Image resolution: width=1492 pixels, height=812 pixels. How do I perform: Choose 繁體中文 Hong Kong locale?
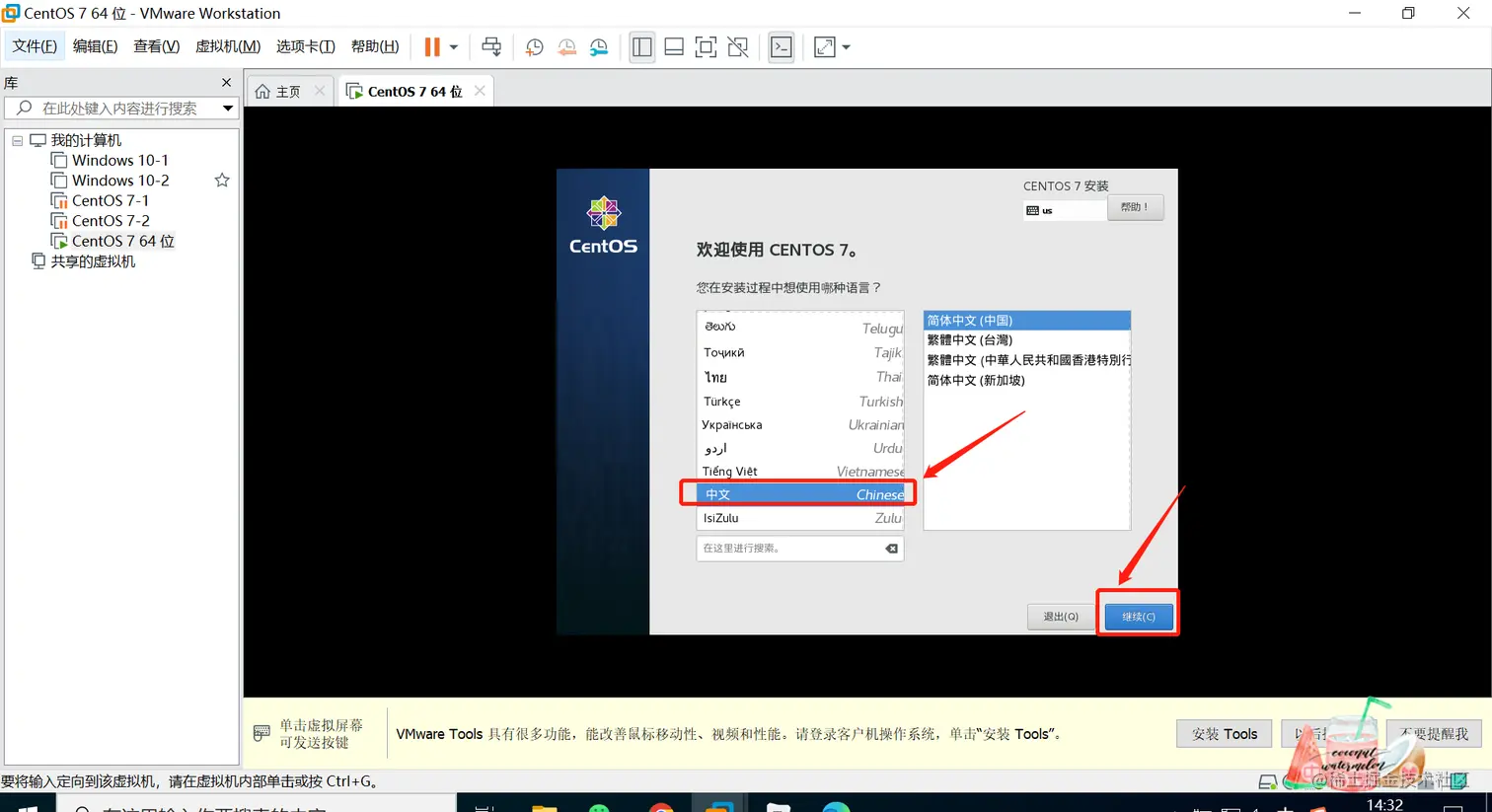click(x=1026, y=360)
